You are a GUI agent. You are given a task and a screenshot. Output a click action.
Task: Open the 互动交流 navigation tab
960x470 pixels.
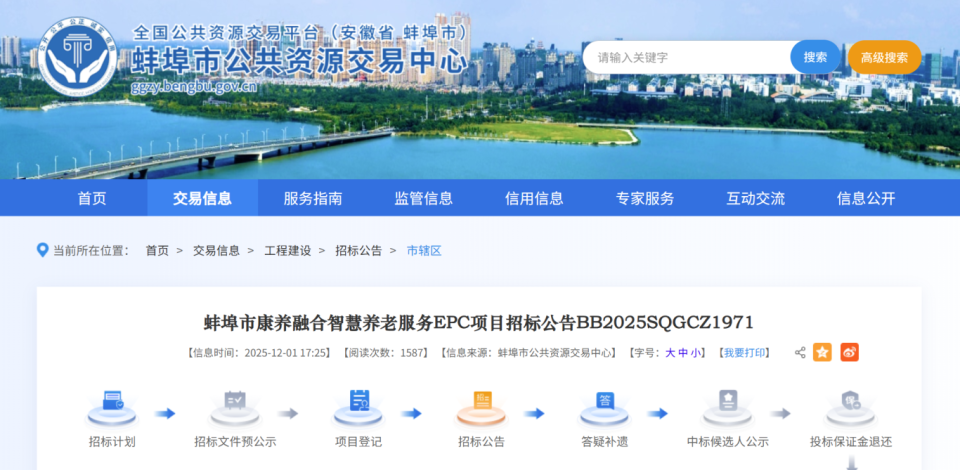tap(756, 198)
